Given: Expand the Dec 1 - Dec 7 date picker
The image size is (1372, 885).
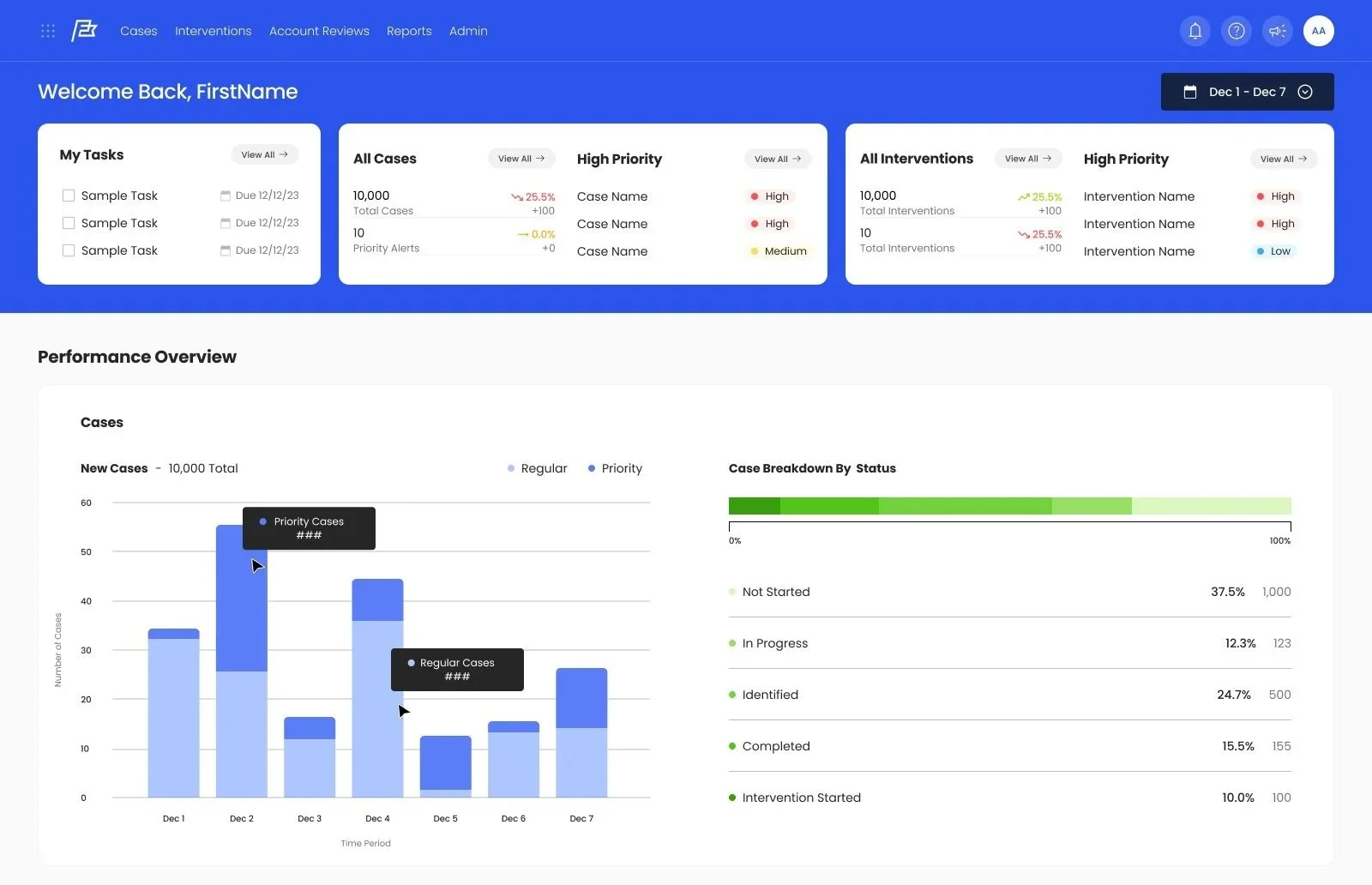Looking at the screenshot, I should 1247,92.
